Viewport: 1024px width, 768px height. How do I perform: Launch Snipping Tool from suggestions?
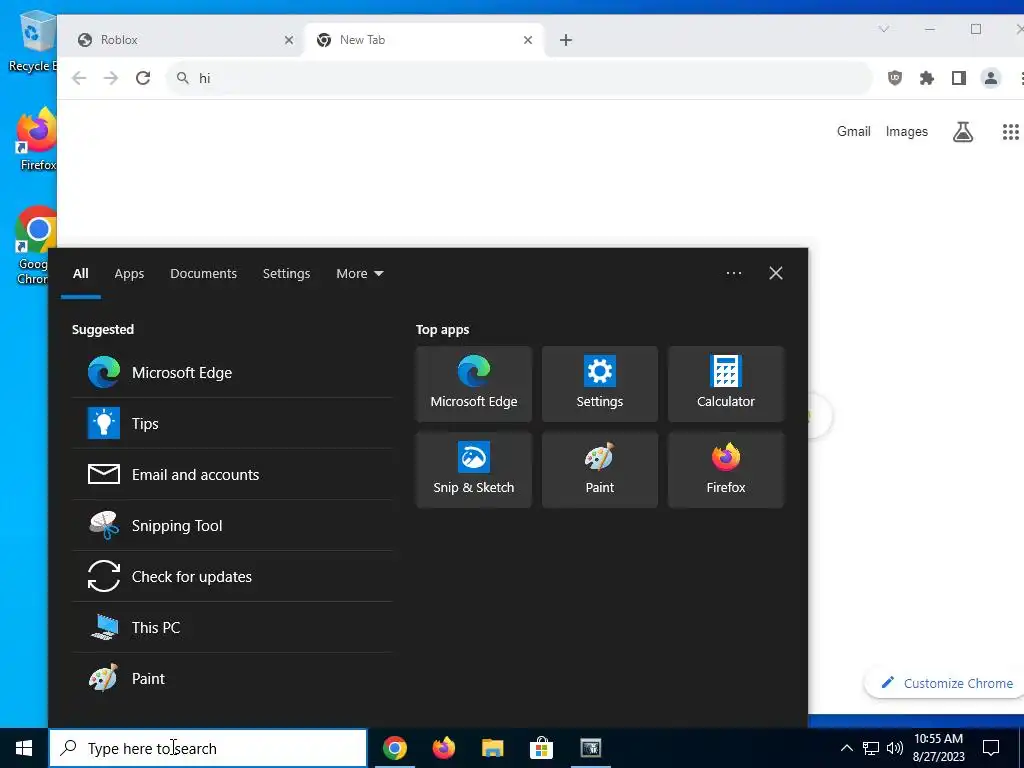[232, 525]
